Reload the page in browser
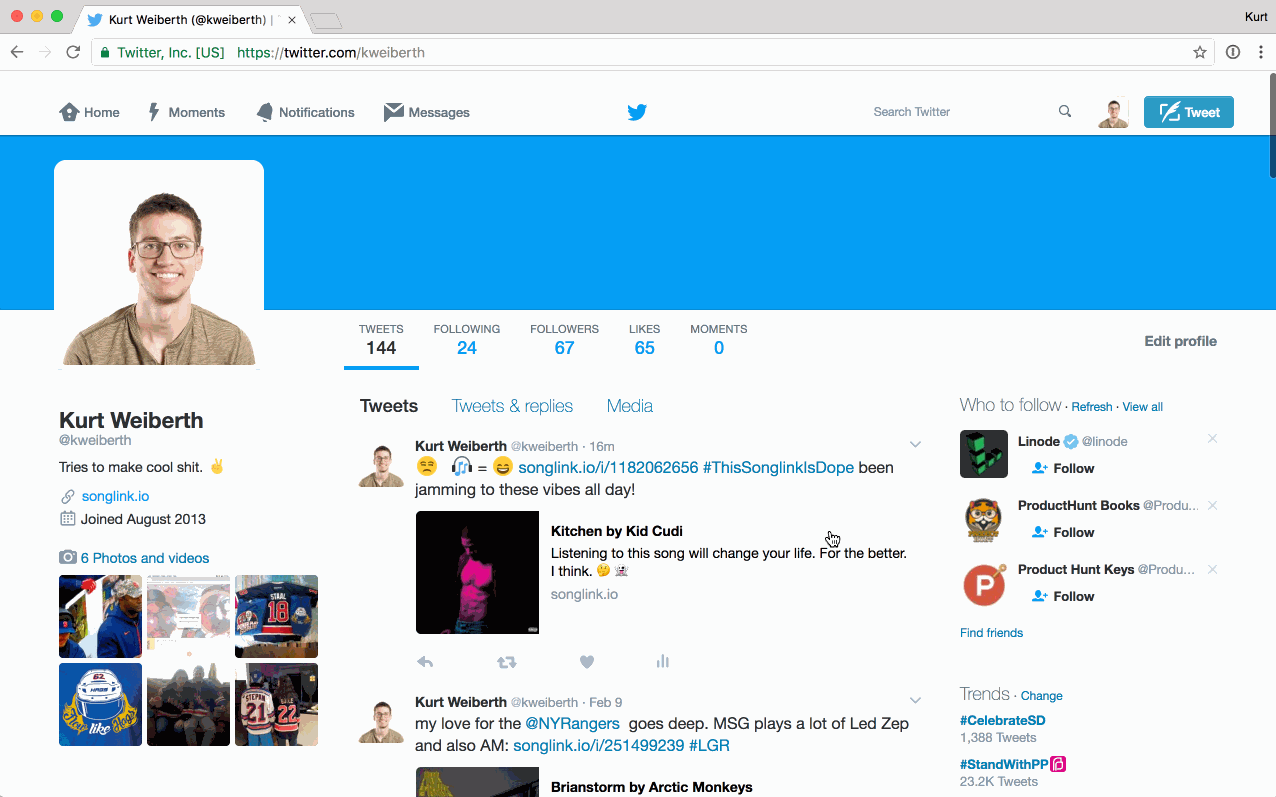The image size is (1276, 797). click(73, 52)
